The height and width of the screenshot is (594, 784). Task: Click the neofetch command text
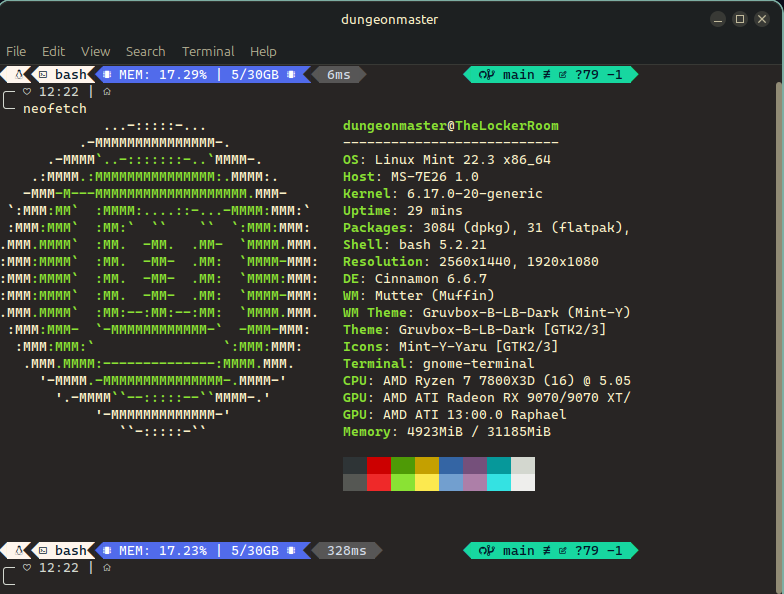[55, 109]
